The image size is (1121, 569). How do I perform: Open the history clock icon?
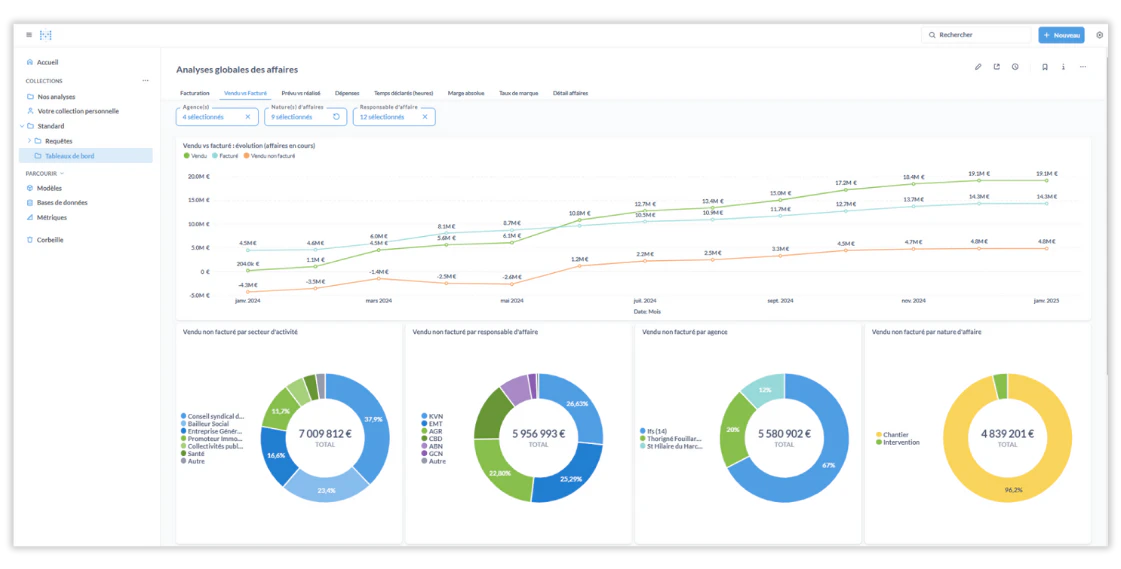1014,67
